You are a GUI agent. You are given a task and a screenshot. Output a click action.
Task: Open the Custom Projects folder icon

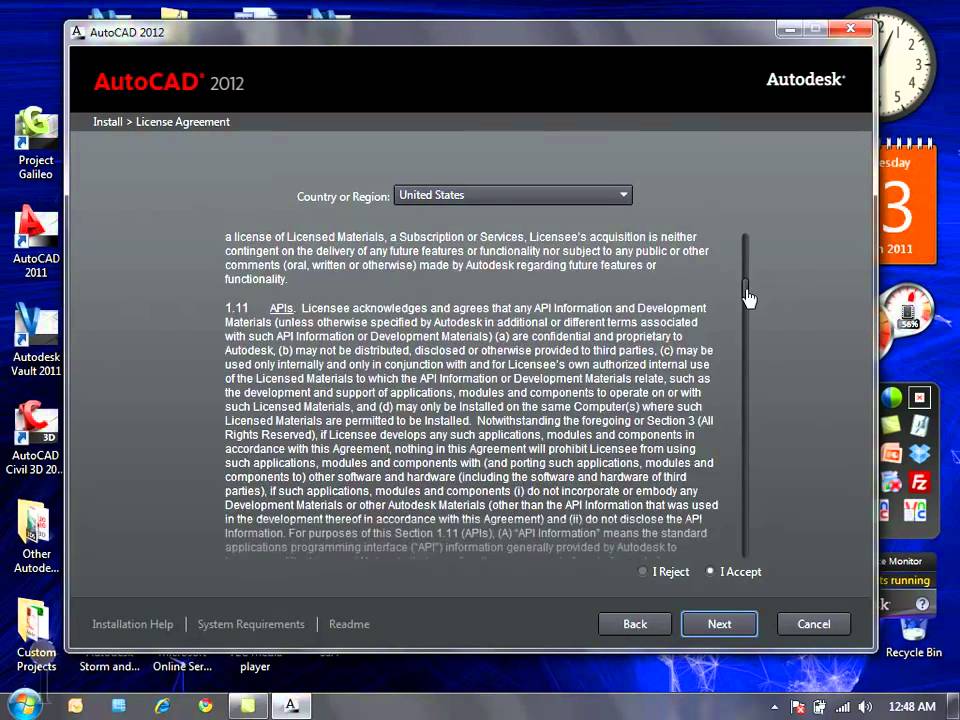36,635
